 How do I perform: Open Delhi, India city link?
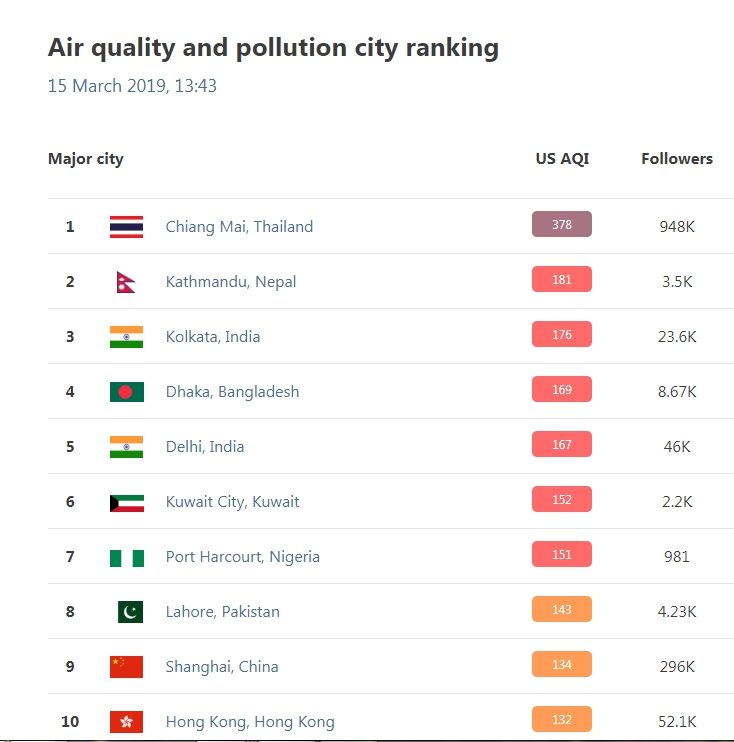point(204,446)
